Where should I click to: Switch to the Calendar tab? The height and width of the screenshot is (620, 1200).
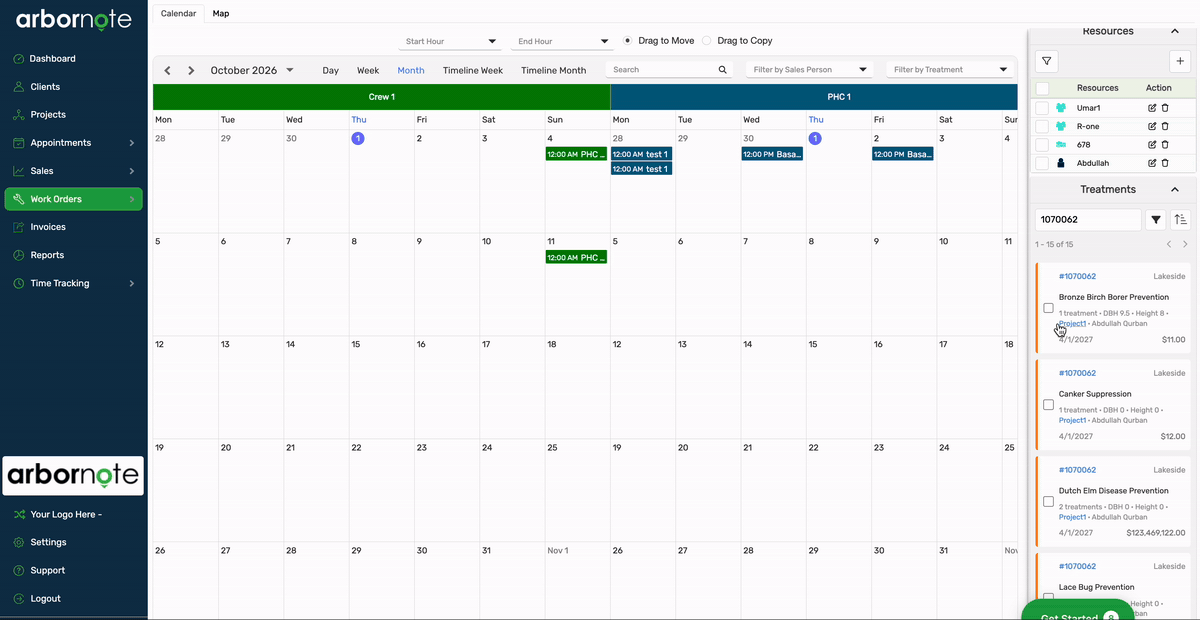click(179, 14)
